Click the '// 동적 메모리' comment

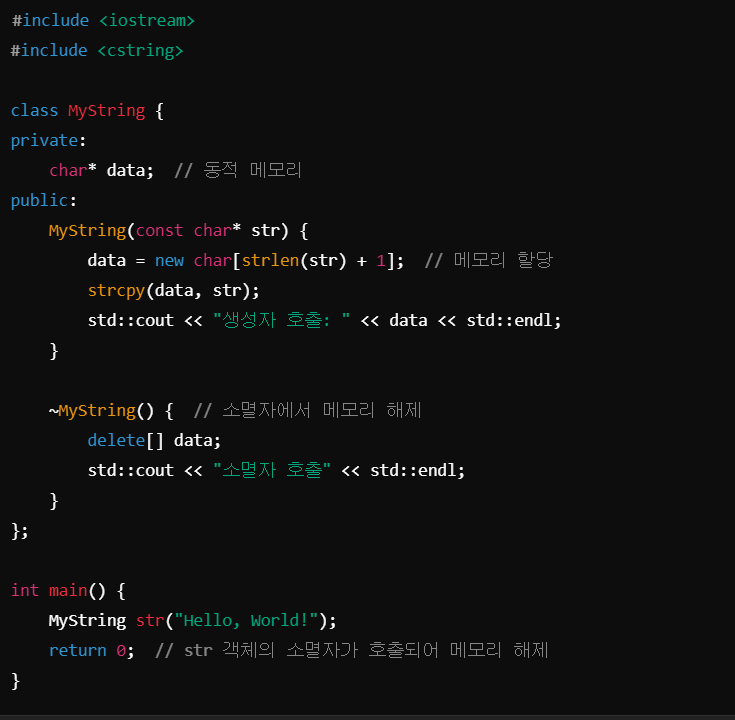click(238, 170)
